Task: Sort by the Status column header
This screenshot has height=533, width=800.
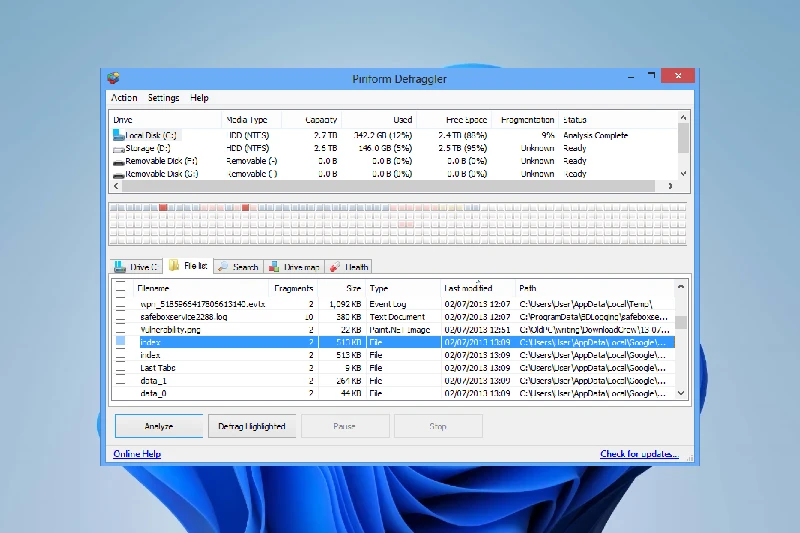Action: pyautogui.click(x=618, y=120)
